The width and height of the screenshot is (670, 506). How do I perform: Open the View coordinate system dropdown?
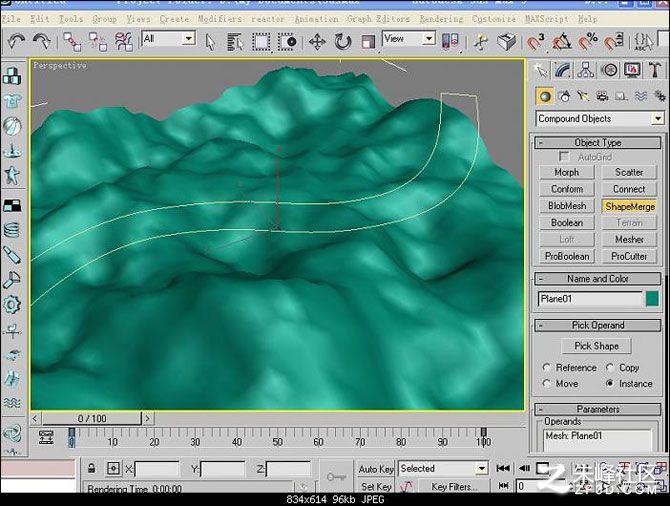(x=408, y=39)
